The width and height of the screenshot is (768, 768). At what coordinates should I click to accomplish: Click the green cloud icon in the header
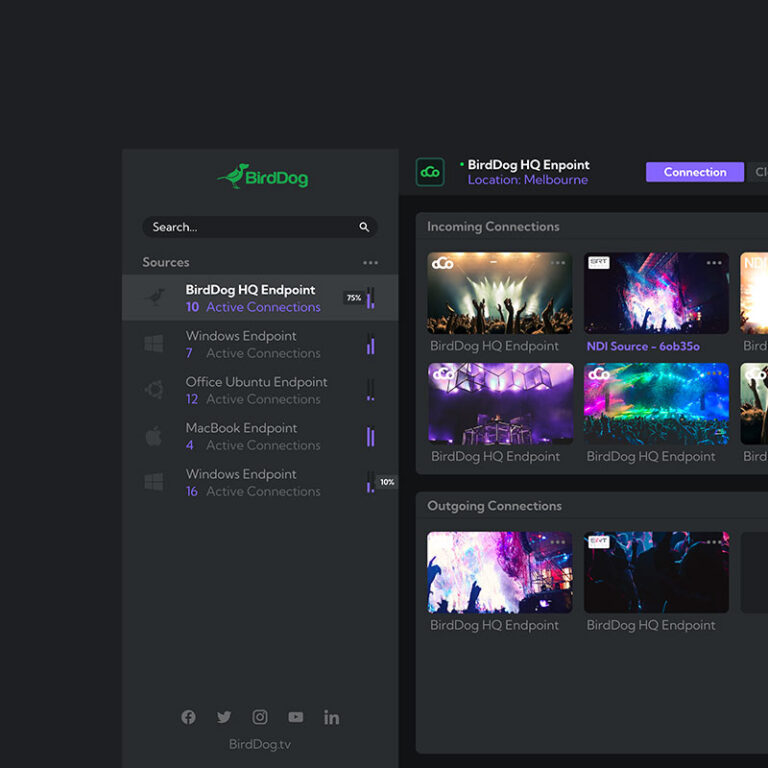click(430, 172)
